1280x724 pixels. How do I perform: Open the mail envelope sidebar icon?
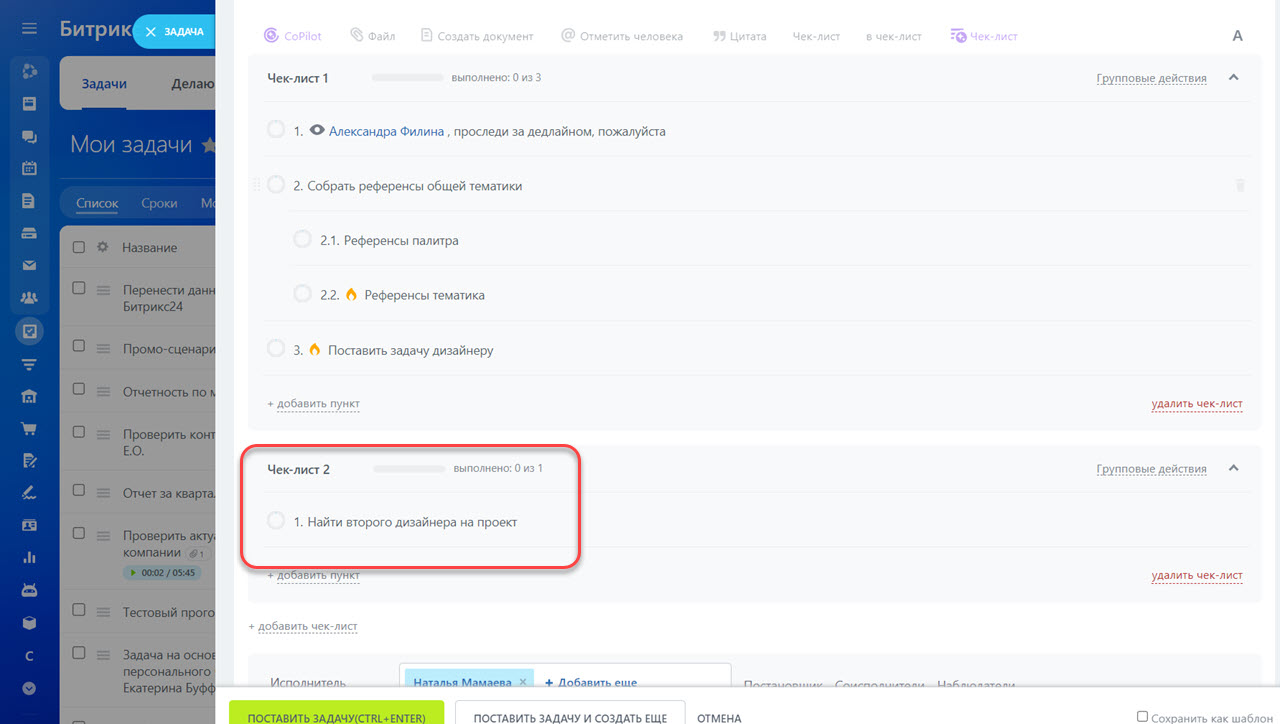tap(29, 265)
